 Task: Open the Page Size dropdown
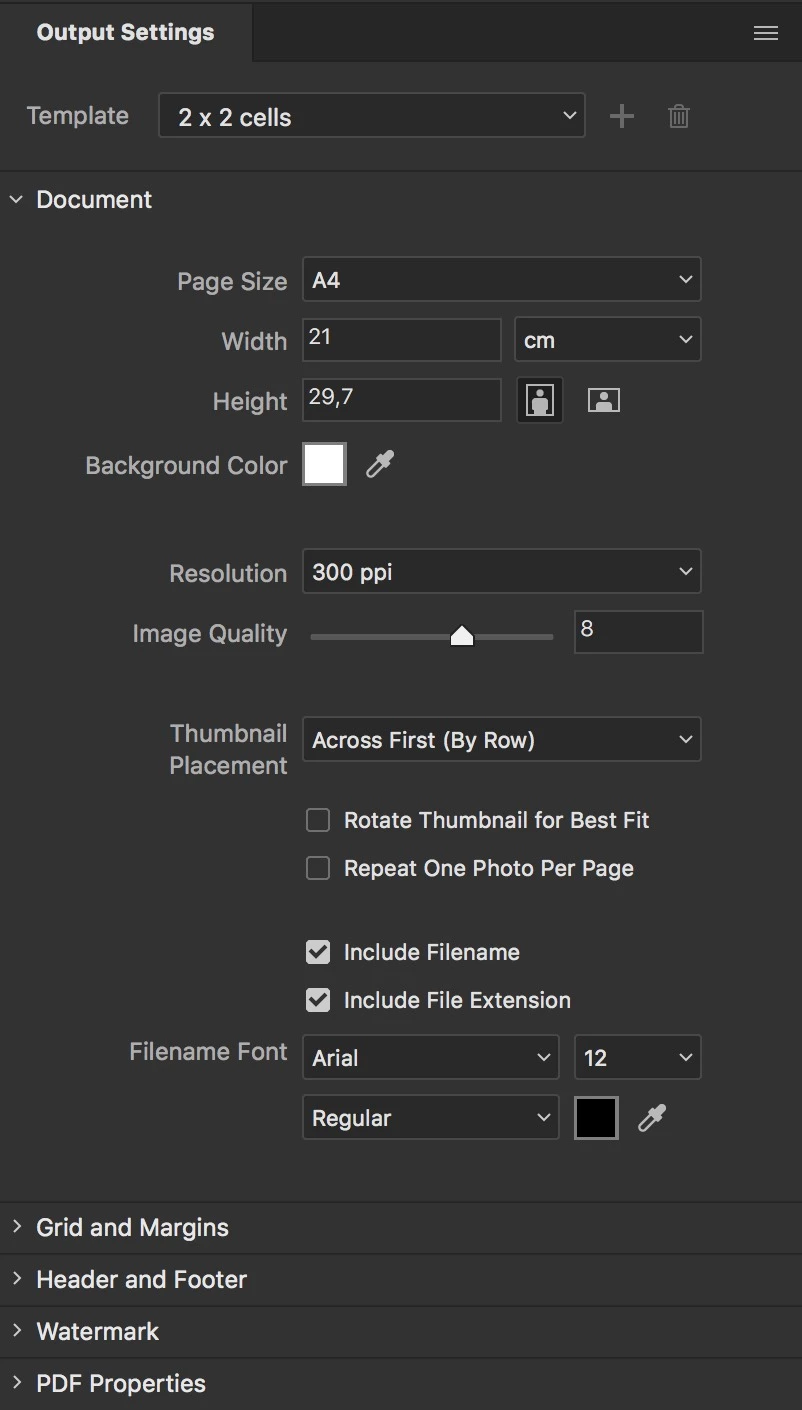click(501, 280)
